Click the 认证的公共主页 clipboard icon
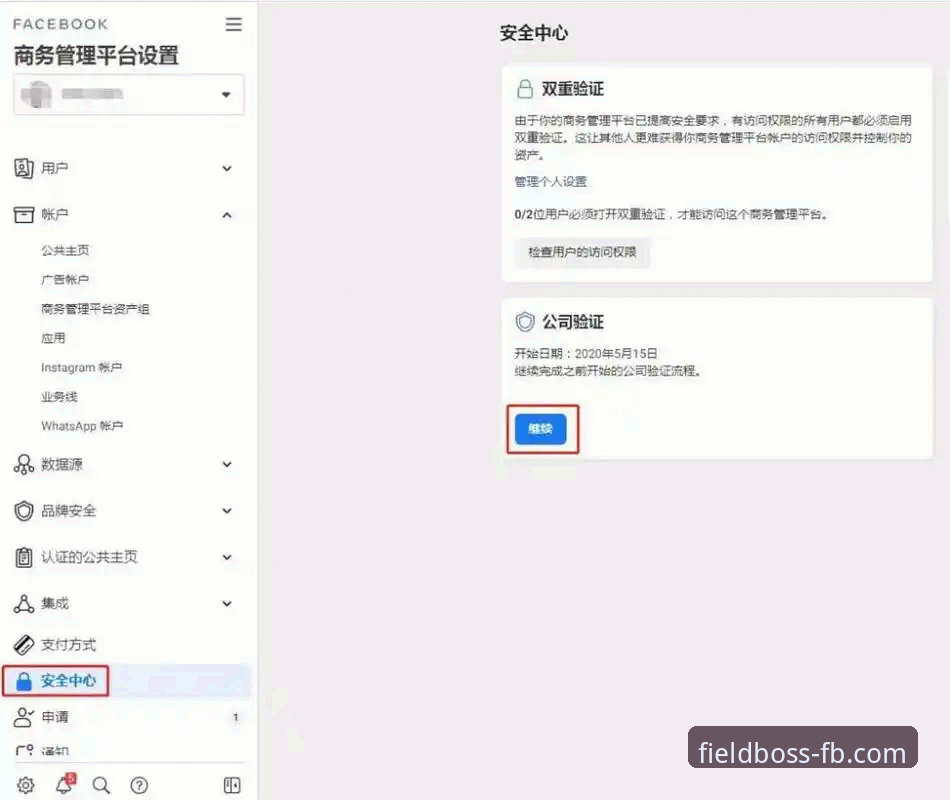 24,557
